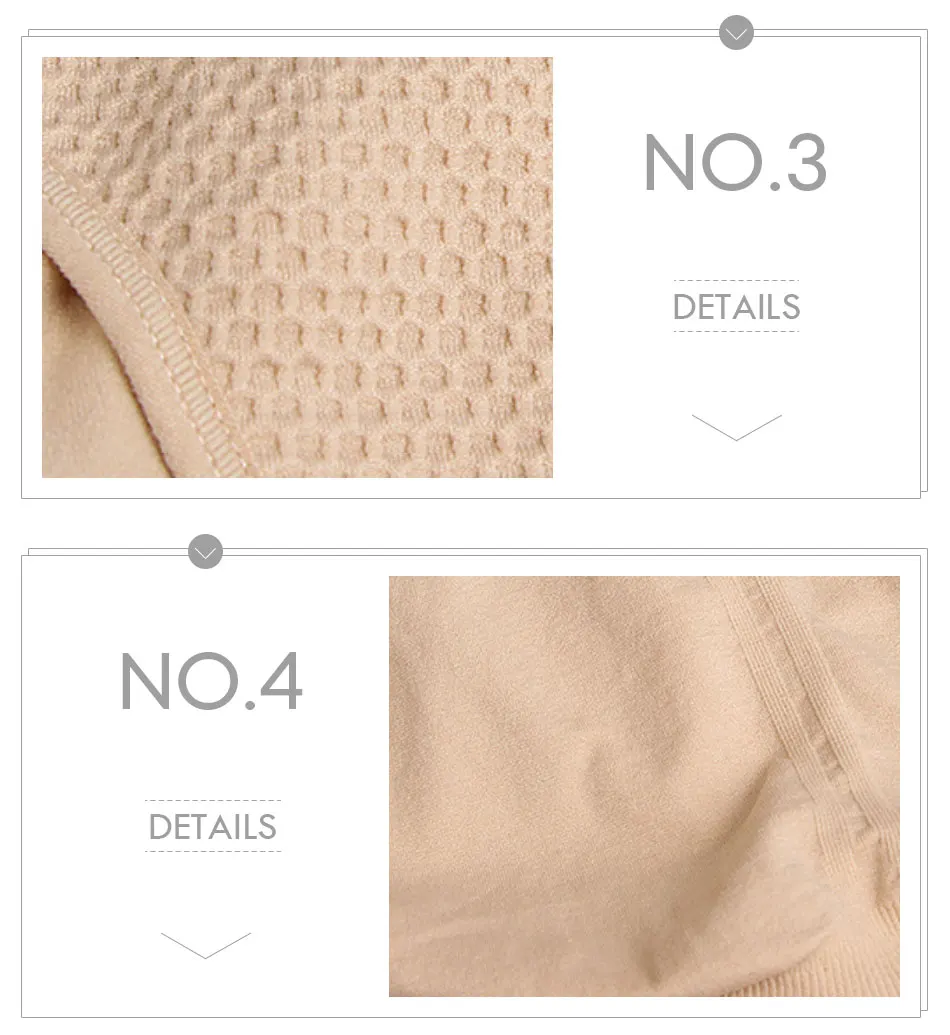
Task: Click the dashed line above NO.3 DETAILS
Action: click(736, 281)
